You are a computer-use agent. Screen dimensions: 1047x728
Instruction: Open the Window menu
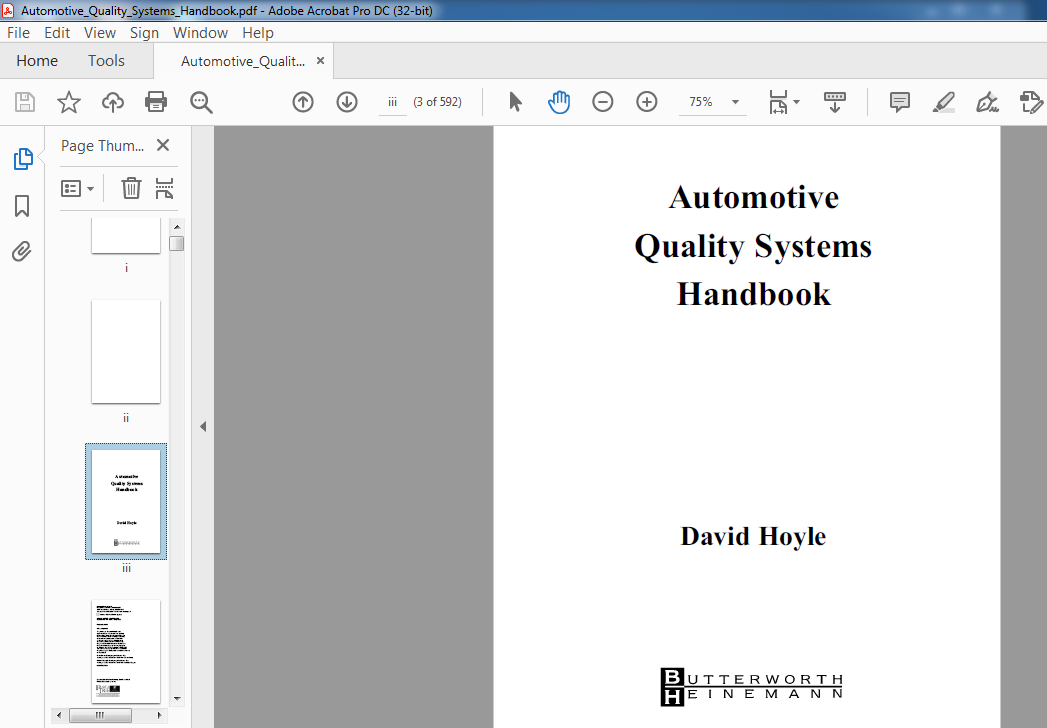(x=200, y=33)
